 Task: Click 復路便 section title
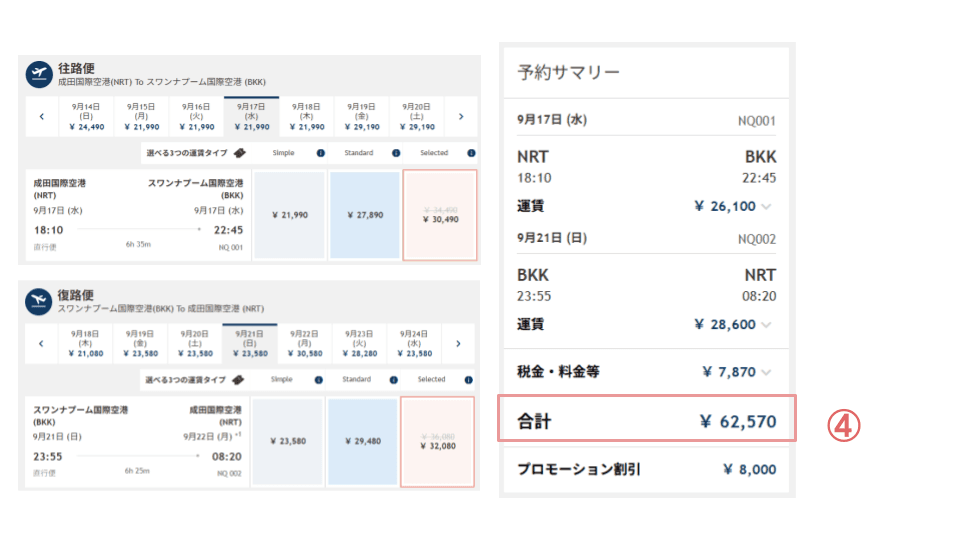click(76, 294)
